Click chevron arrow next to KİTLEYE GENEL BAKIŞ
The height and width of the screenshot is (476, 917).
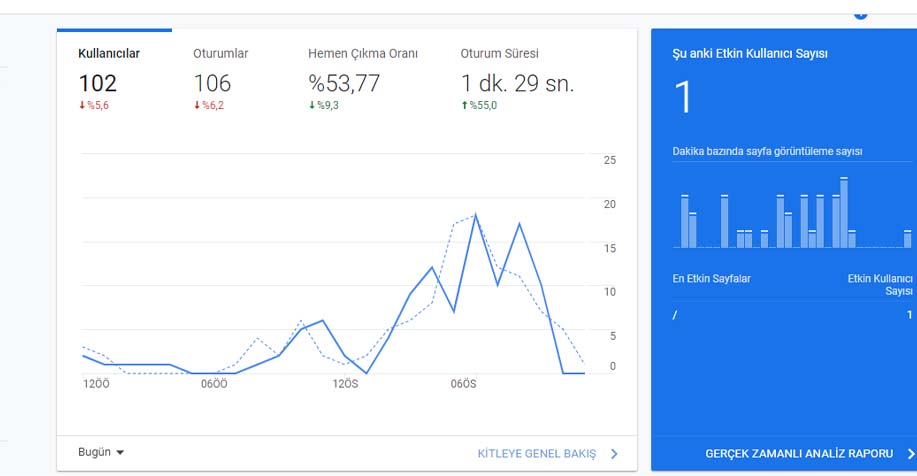[x=614, y=454]
